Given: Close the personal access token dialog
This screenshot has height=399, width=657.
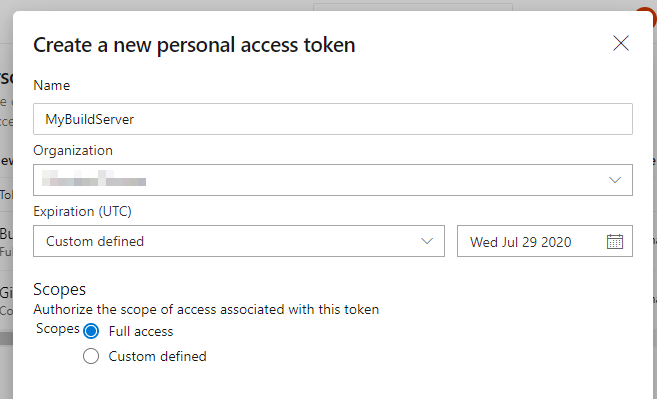Looking at the screenshot, I should [621, 43].
